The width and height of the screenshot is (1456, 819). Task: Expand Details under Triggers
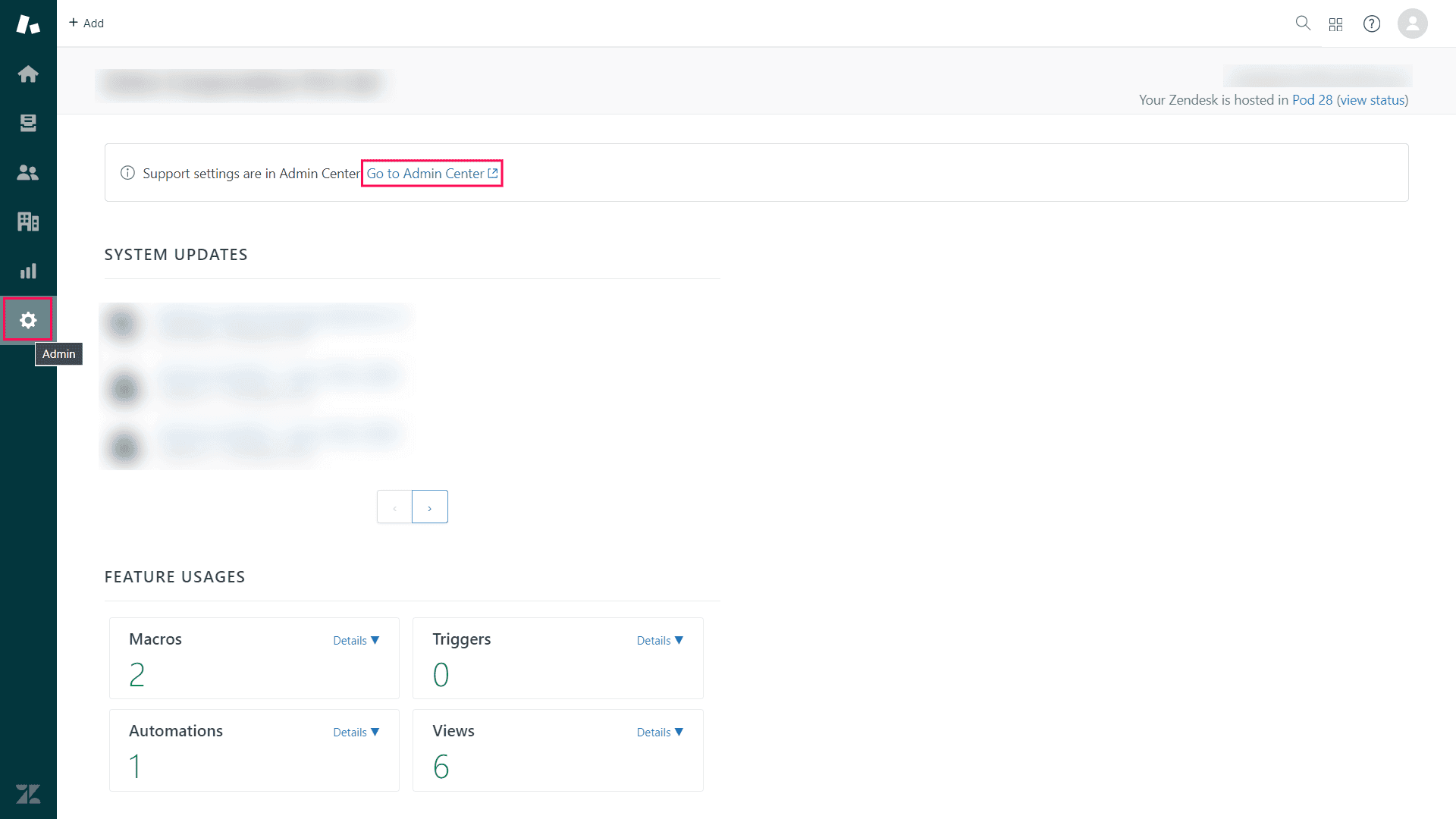[659, 640]
